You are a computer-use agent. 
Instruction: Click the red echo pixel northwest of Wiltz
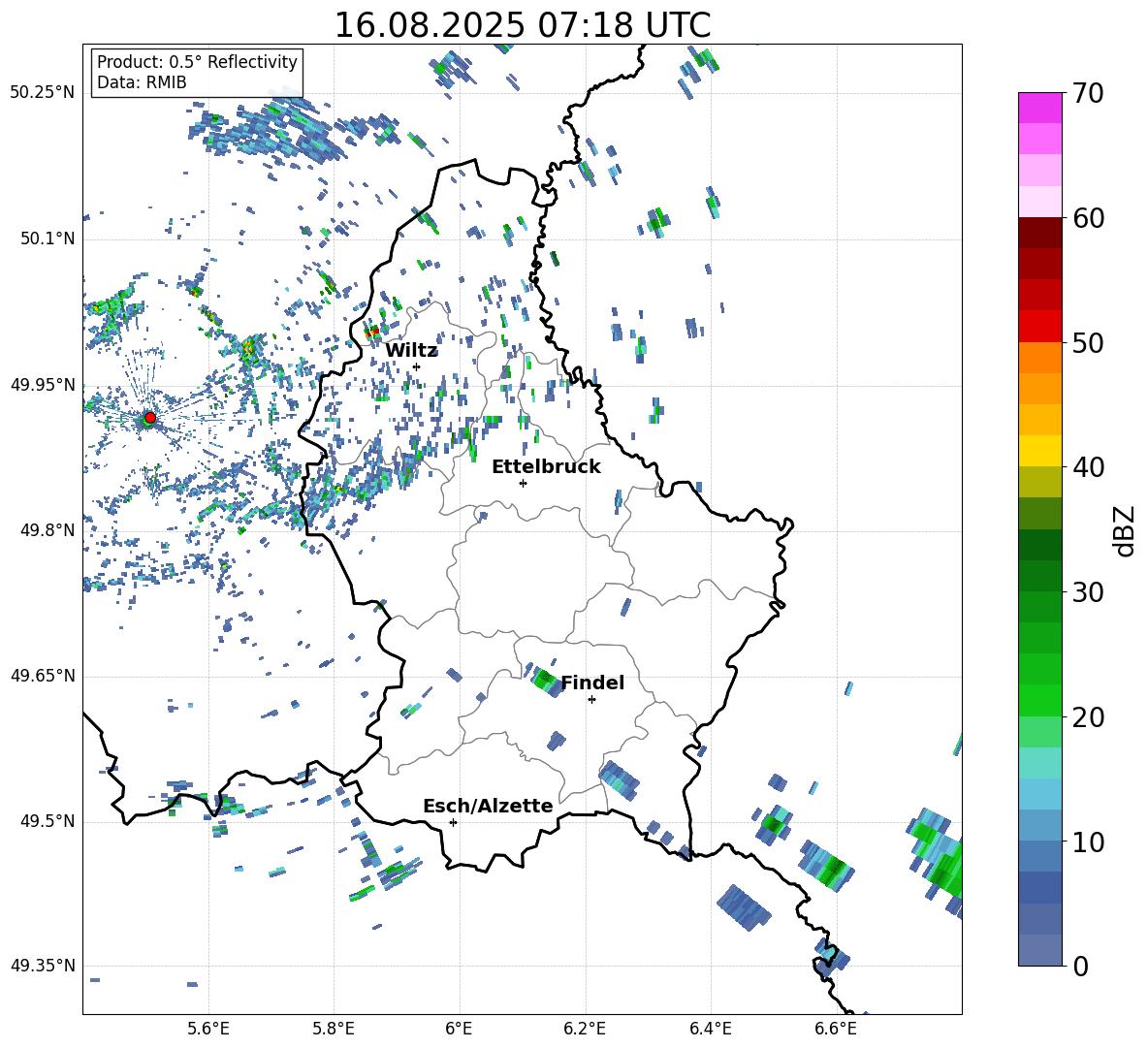click(x=371, y=333)
